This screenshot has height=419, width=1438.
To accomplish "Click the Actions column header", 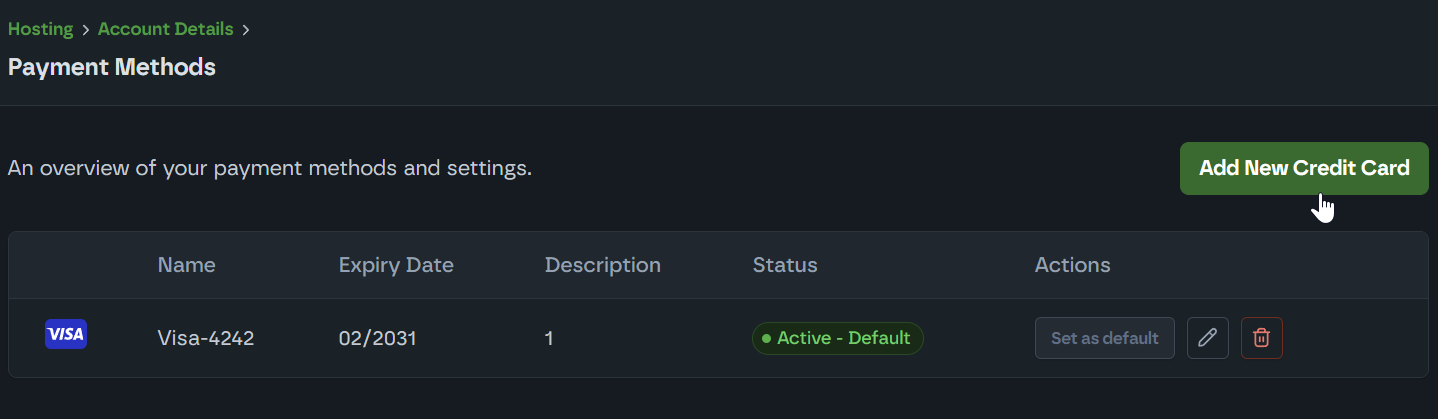I will [1072, 265].
